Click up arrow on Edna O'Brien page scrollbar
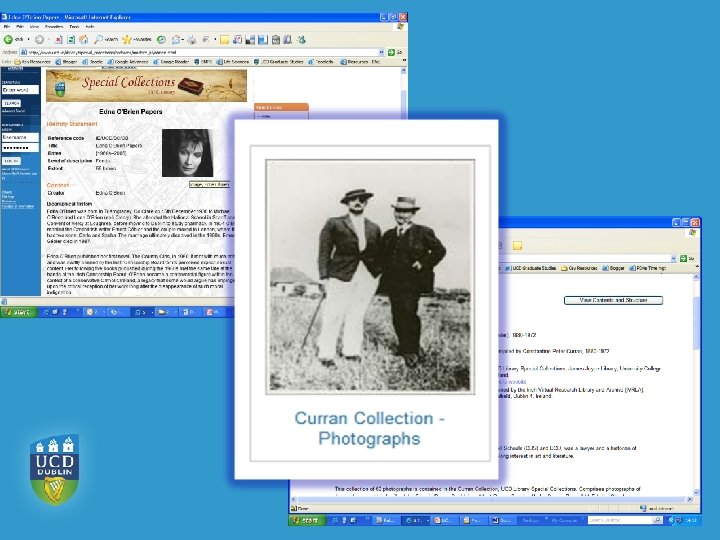The image size is (720, 540). click(403, 71)
